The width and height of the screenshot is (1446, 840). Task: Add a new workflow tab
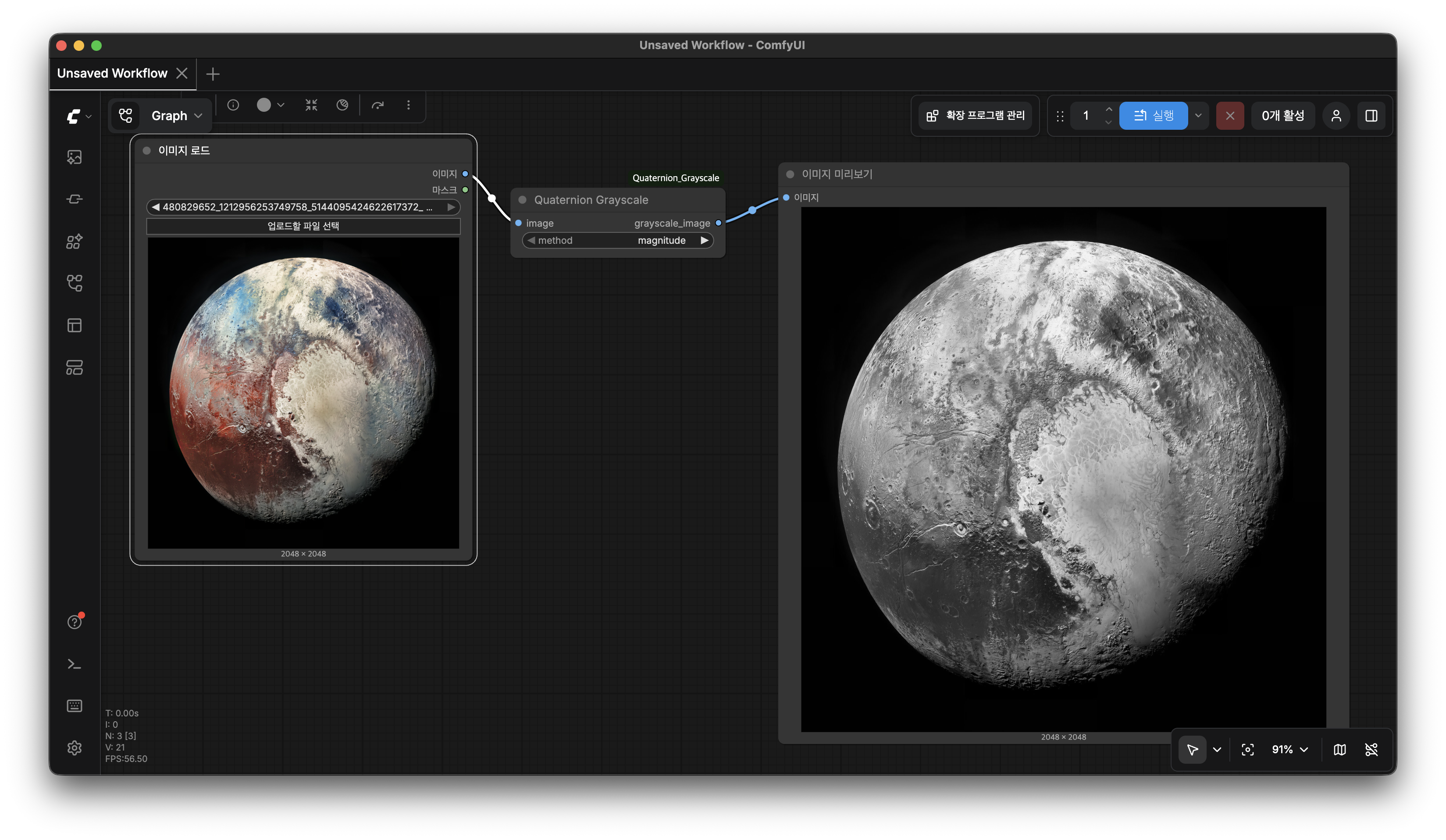(213, 74)
